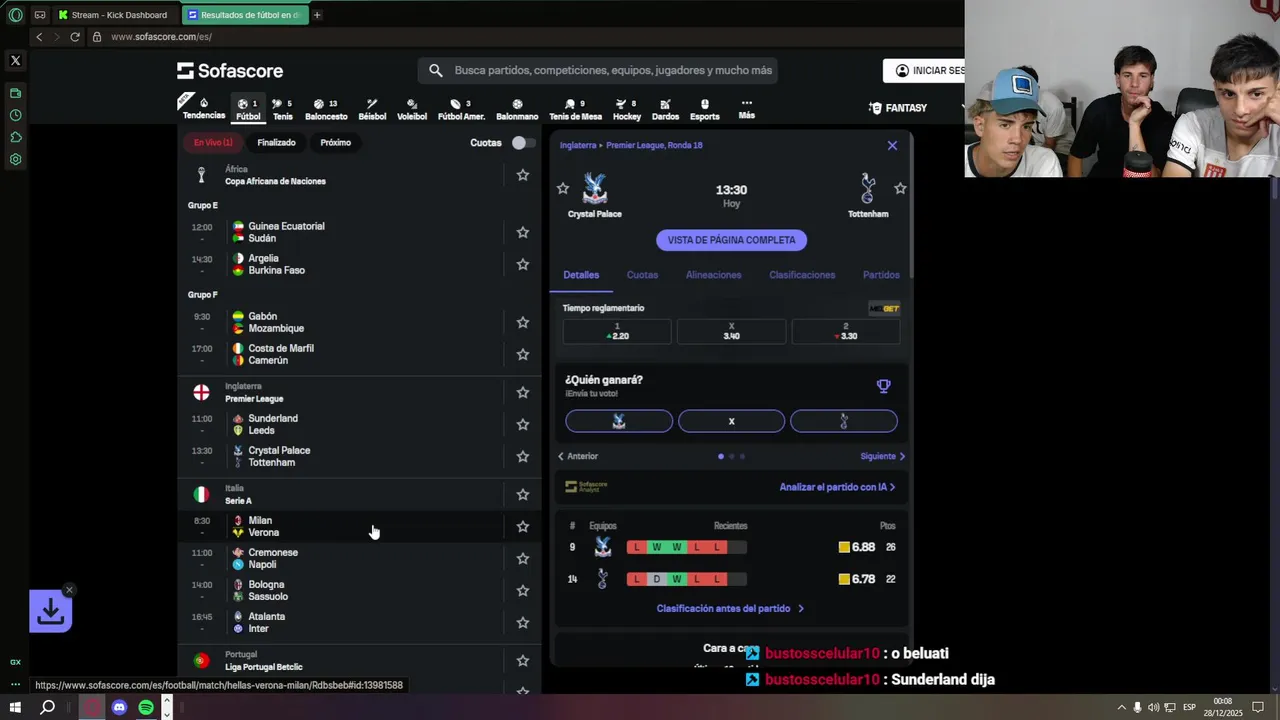Click VISTA DE PÁGINA COMPLETA button
This screenshot has height=720, width=1280.
[731, 240]
